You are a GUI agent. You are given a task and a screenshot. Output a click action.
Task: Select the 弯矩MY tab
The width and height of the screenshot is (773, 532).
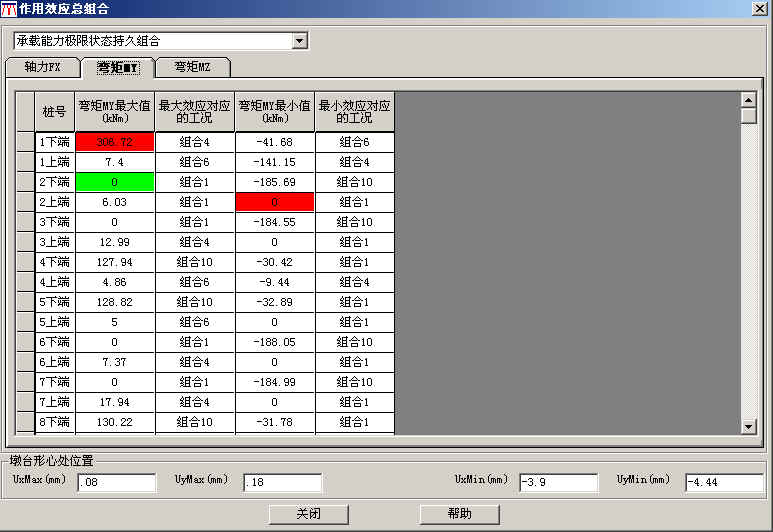[x=118, y=67]
